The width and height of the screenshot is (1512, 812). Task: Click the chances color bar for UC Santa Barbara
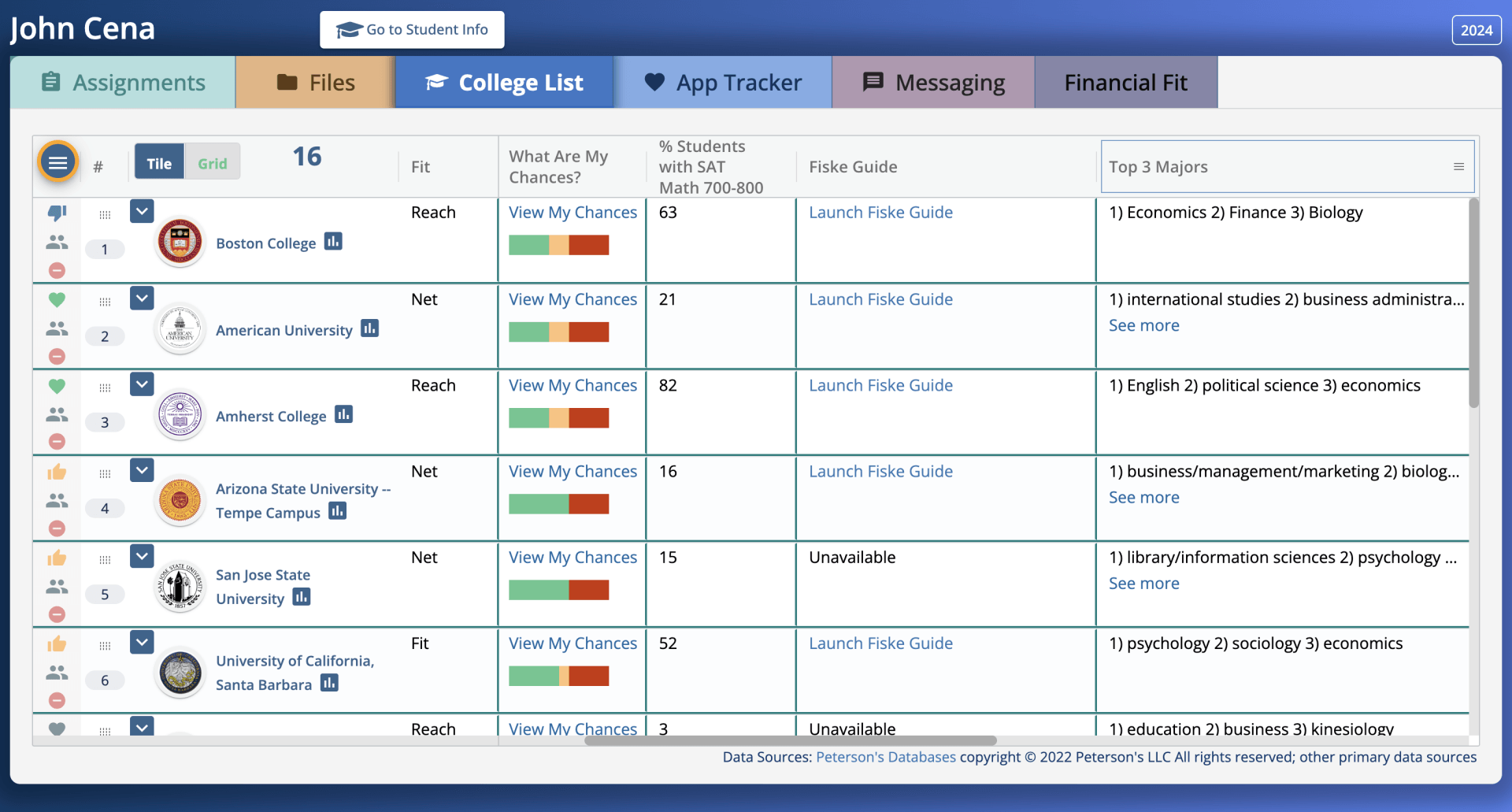coord(559,676)
